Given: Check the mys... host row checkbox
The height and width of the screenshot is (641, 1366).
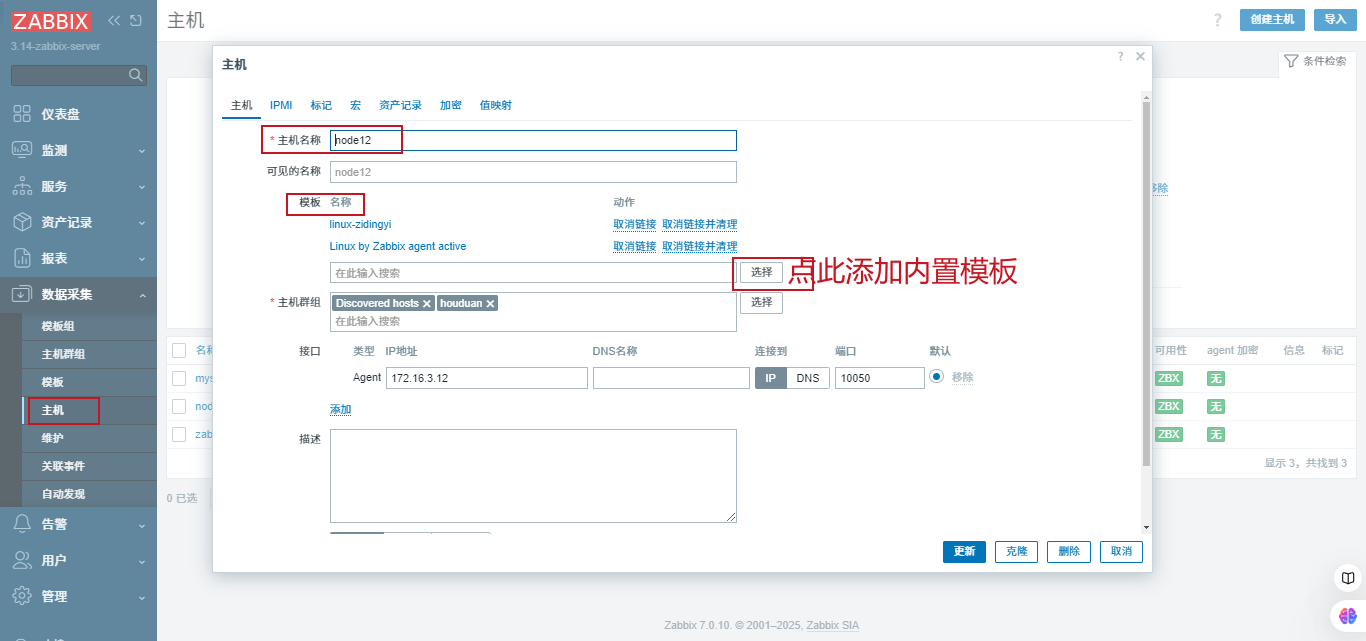Looking at the screenshot, I should 179,378.
